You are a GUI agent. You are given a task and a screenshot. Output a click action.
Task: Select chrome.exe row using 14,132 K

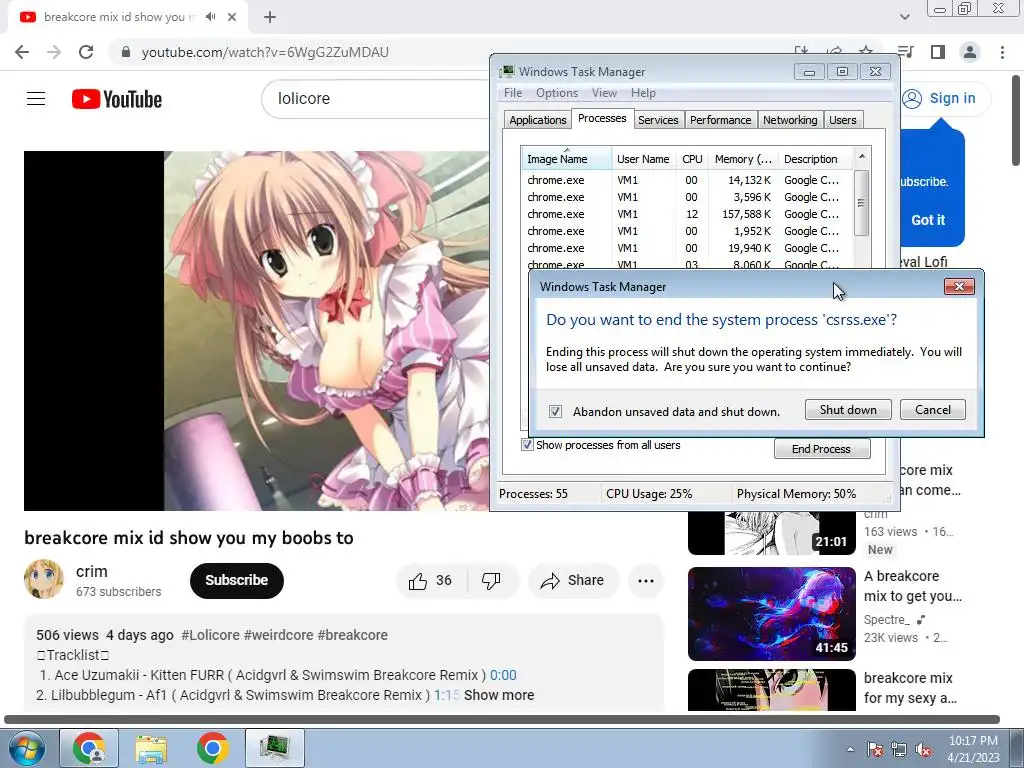[686, 180]
